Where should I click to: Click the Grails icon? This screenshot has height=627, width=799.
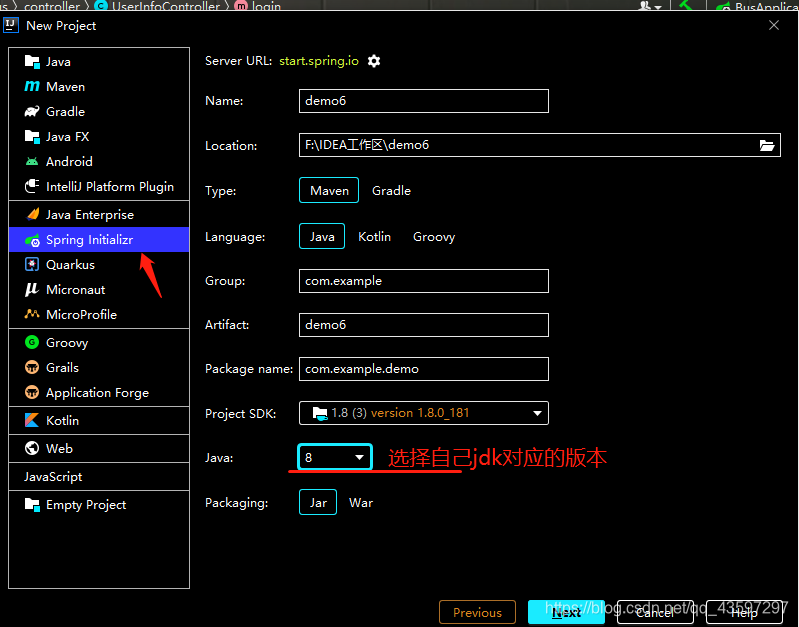click(32, 367)
